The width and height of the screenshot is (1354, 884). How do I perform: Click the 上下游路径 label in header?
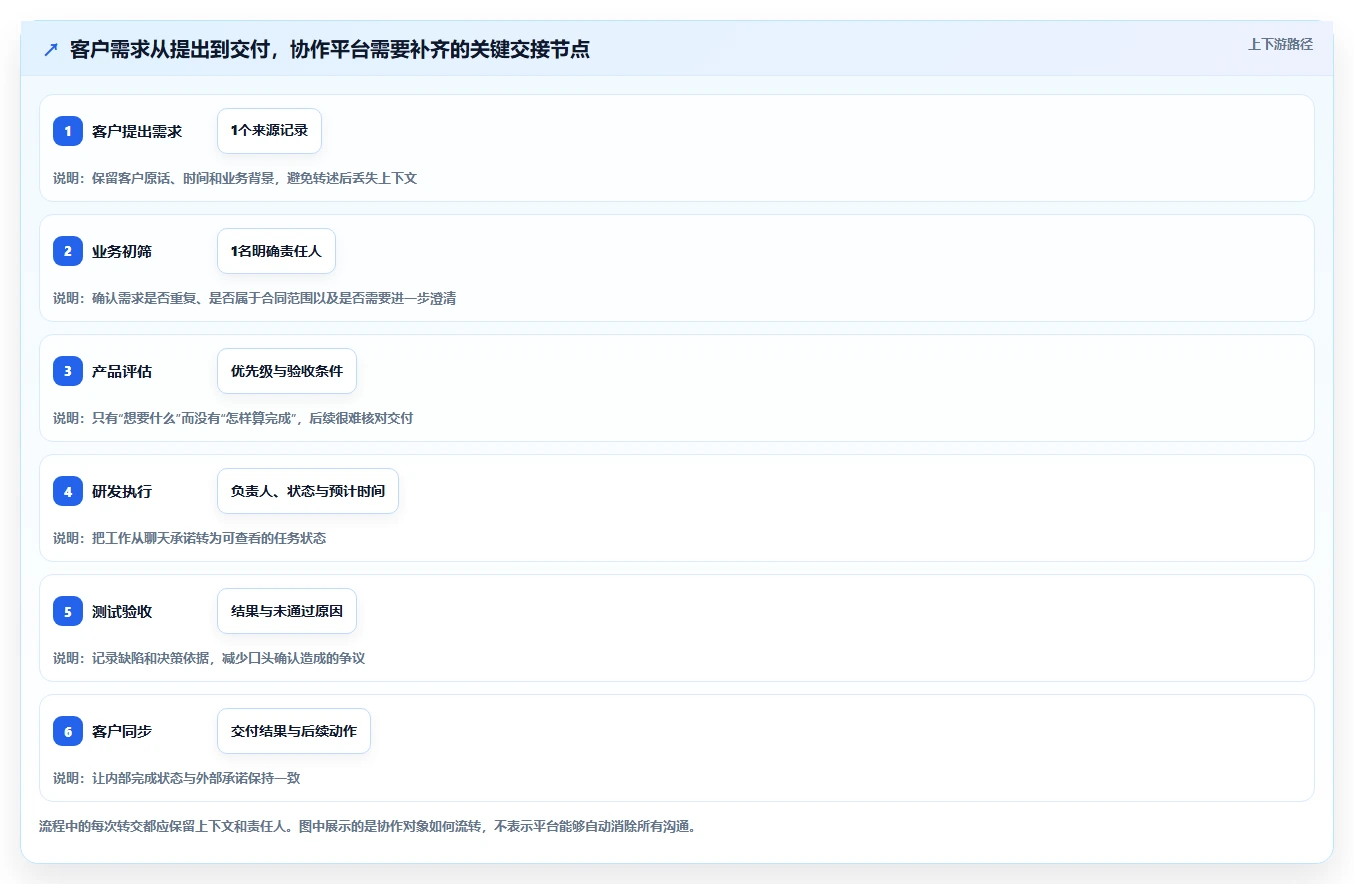tap(1280, 44)
